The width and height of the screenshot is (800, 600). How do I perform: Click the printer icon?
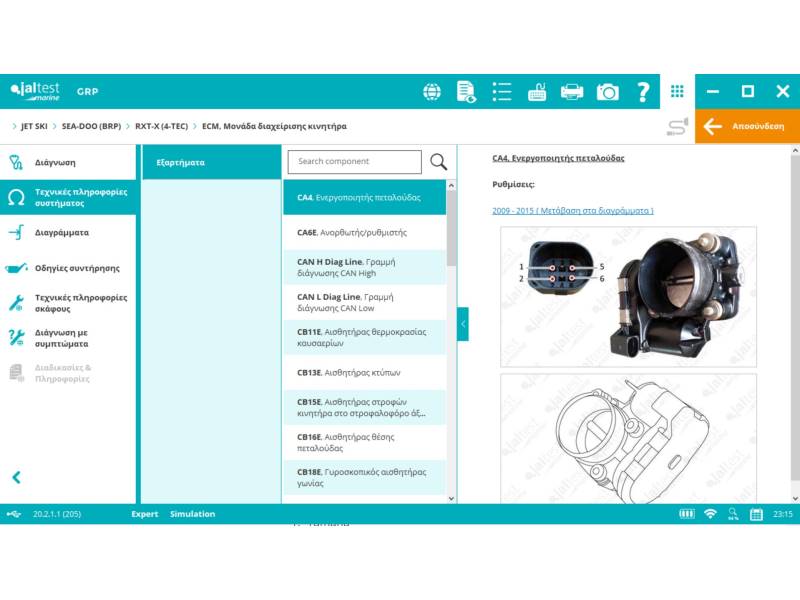tap(572, 92)
